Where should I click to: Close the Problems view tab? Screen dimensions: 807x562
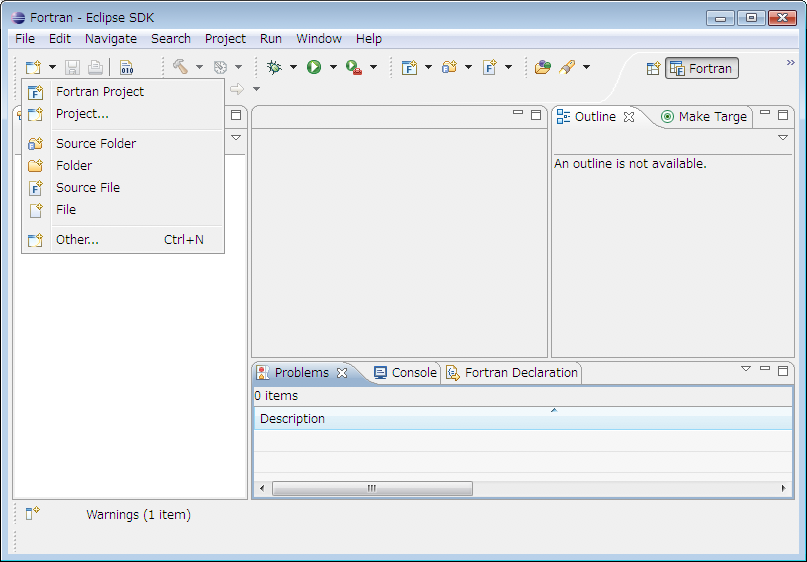click(342, 373)
